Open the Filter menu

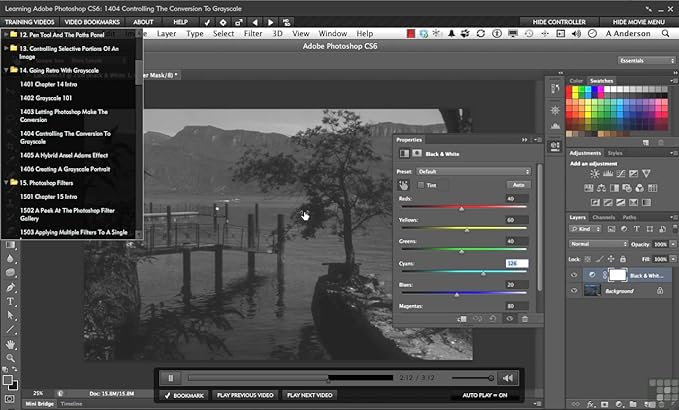(x=253, y=34)
